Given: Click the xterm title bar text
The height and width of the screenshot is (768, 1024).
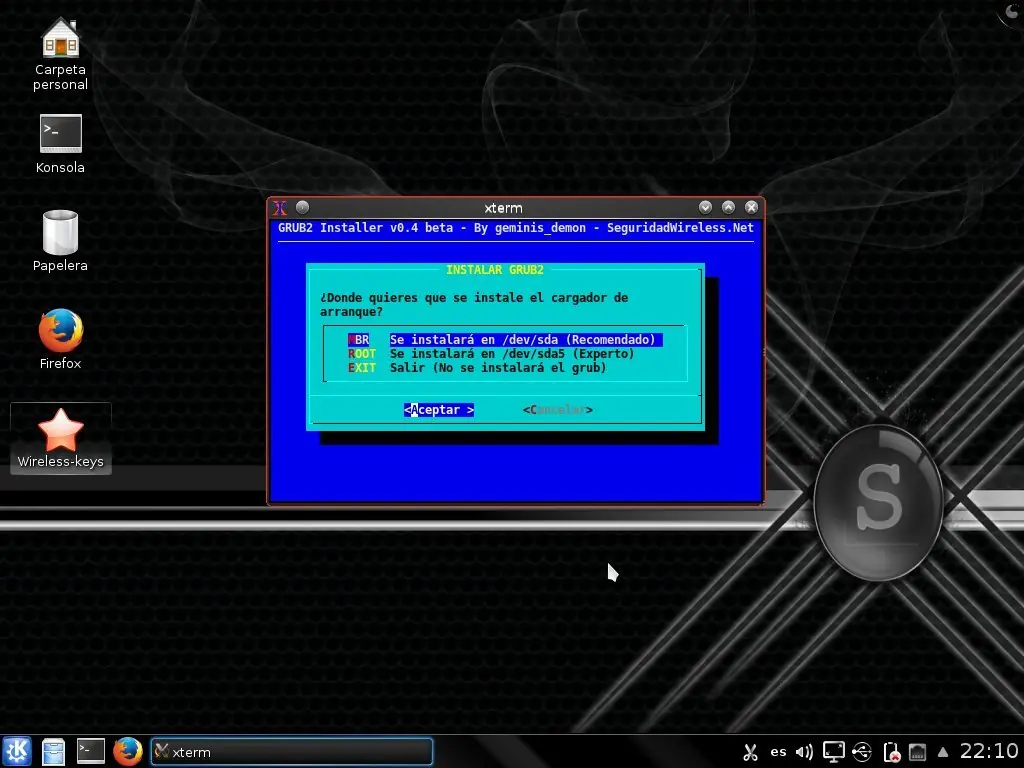Looking at the screenshot, I should coord(504,208).
